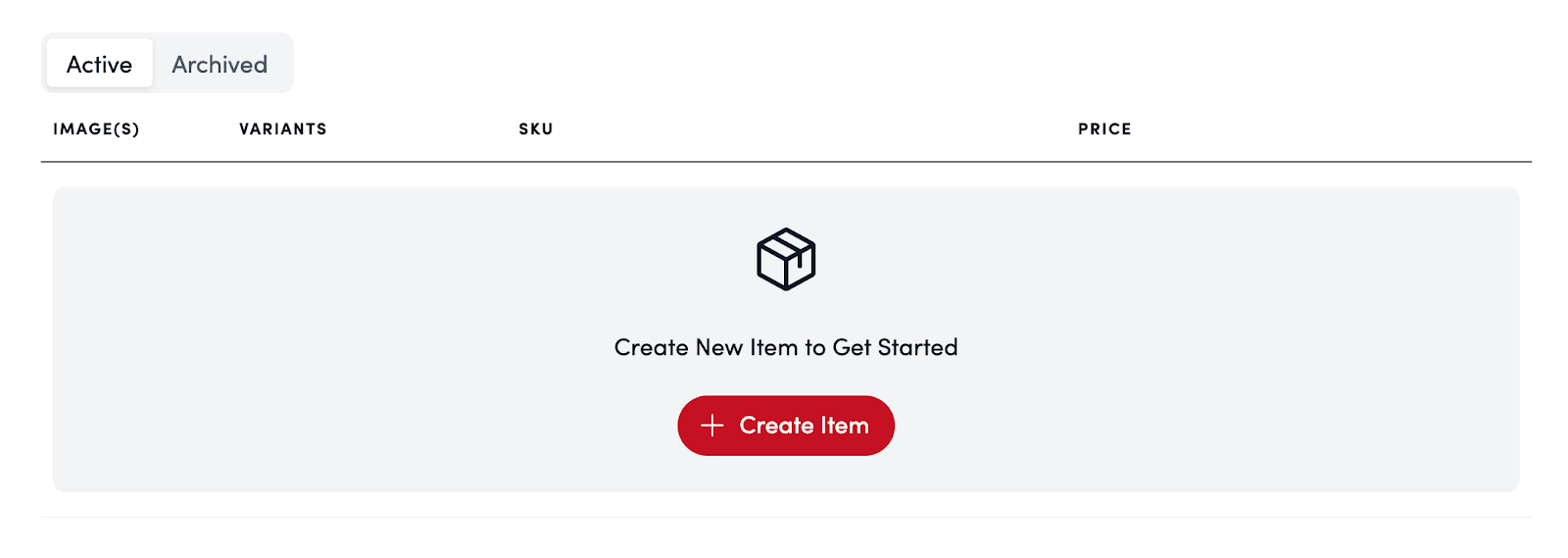
Task: Show archived items list
Action: point(220,65)
